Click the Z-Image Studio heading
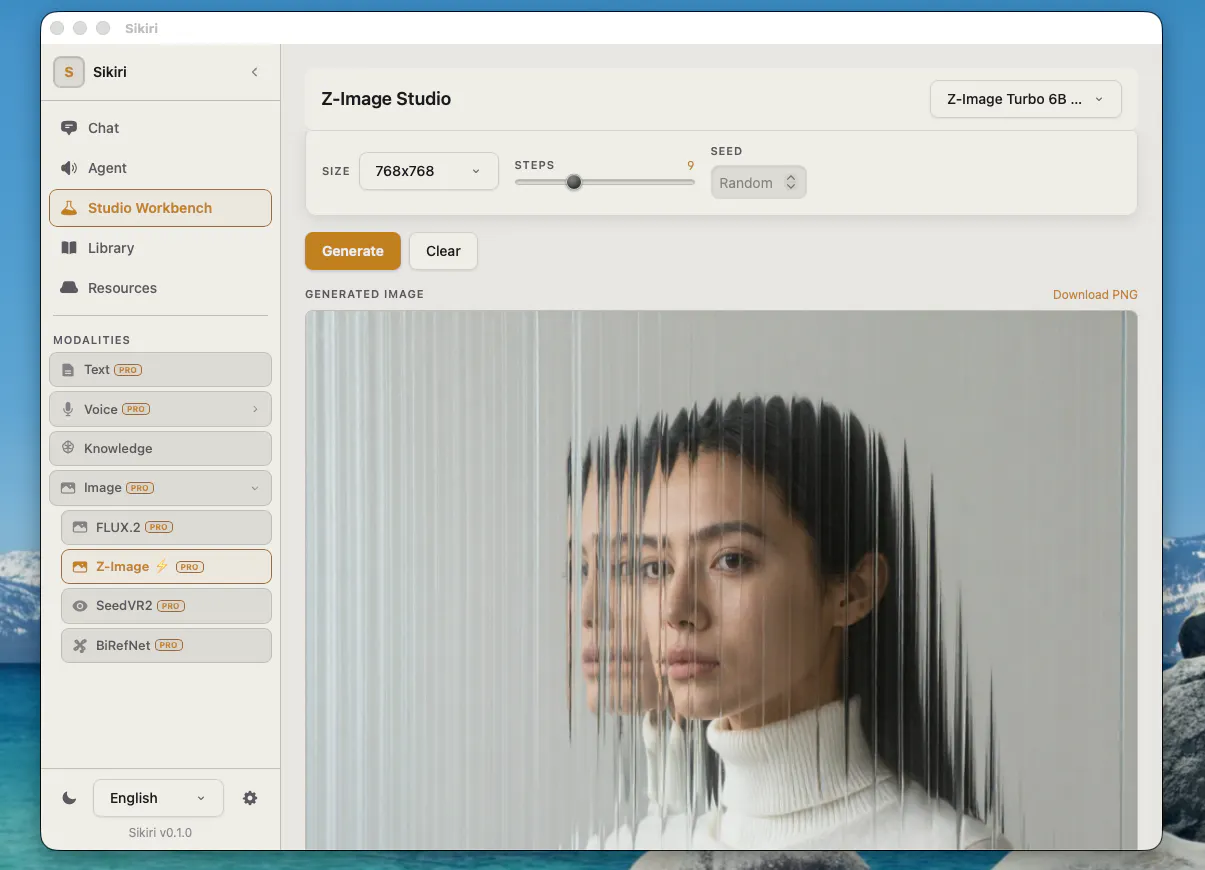Viewport: 1205px width, 870px height. (x=386, y=99)
